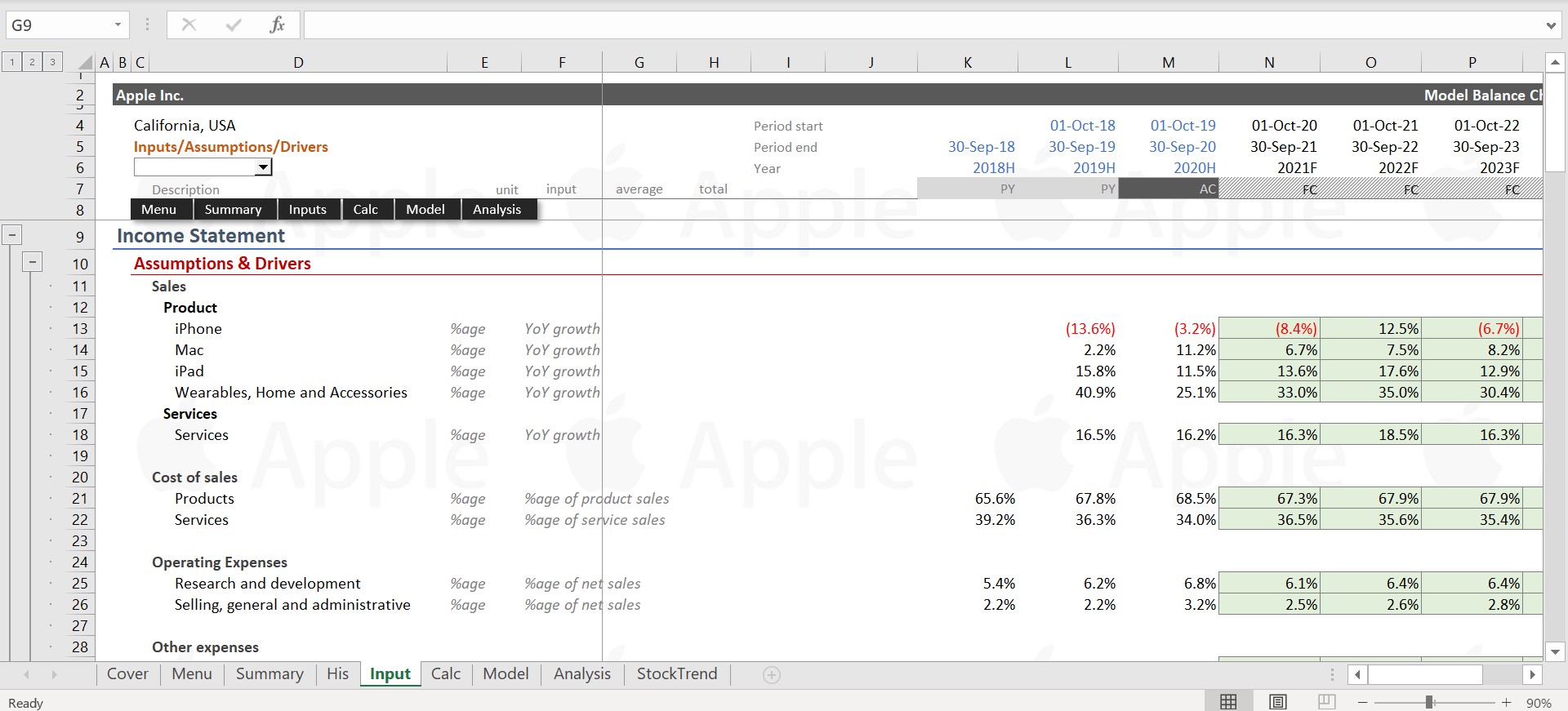The height and width of the screenshot is (711, 1568).
Task: Click the Apple Inc. title cell
Action: point(149,96)
